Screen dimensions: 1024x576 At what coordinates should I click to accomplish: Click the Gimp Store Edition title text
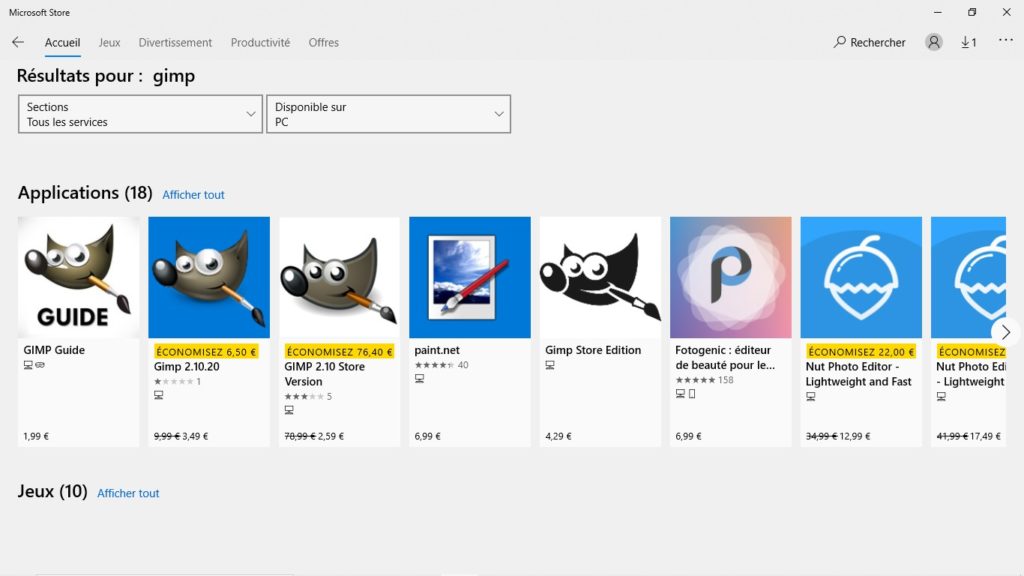pyautogui.click(x=593, y=350)
